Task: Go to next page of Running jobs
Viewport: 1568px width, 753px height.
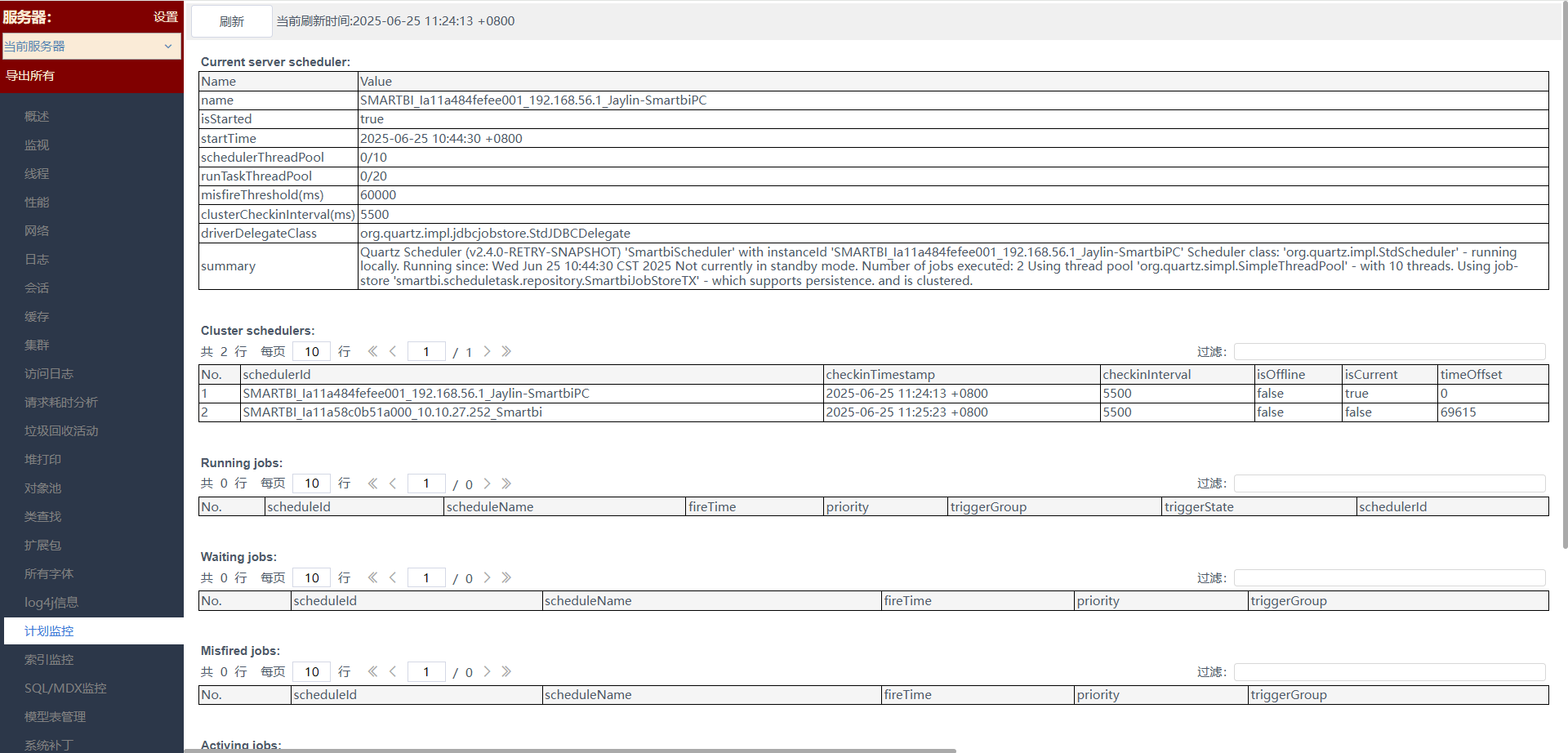Action: [487, 483]
